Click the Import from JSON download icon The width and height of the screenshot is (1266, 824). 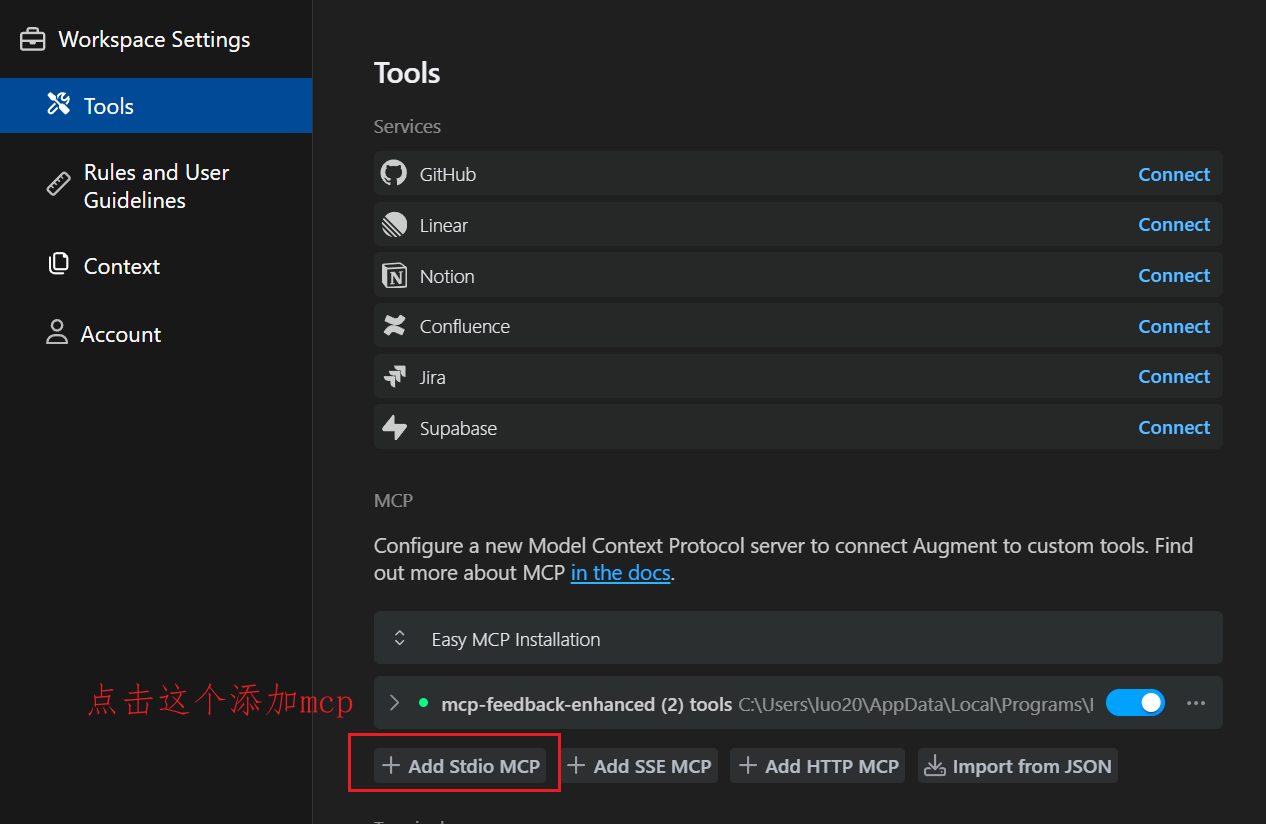[934, 766]
